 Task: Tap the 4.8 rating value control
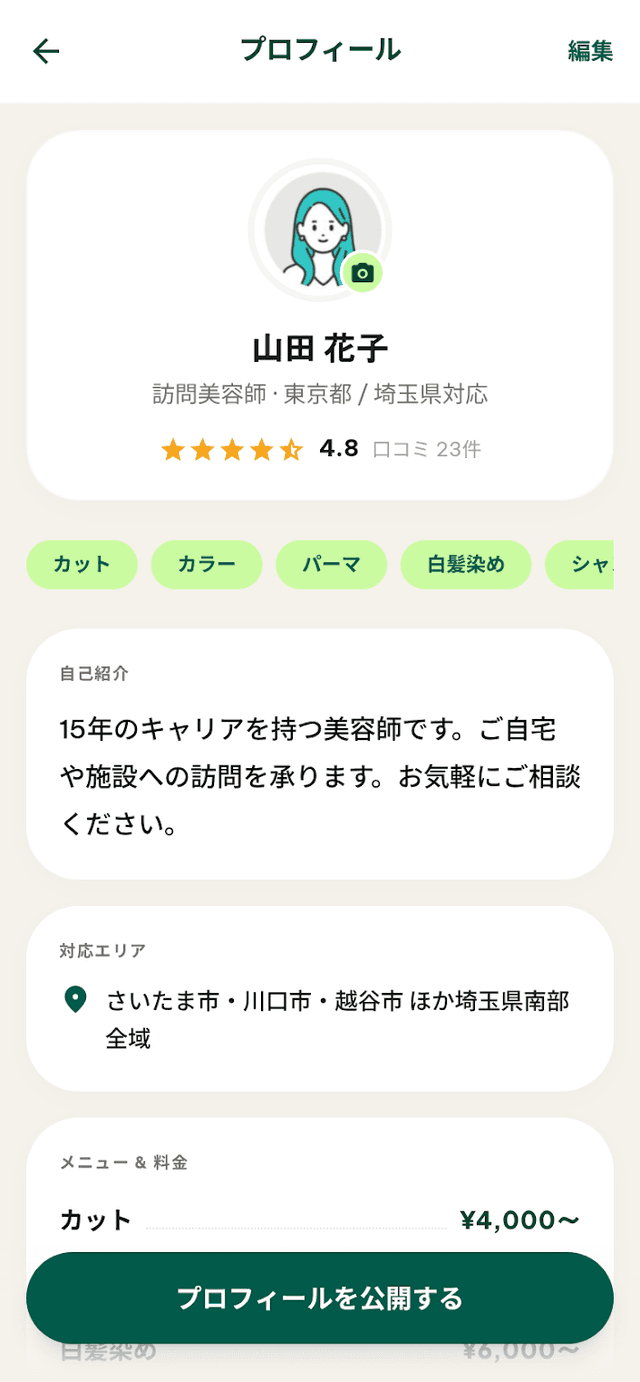coord(341,449)
